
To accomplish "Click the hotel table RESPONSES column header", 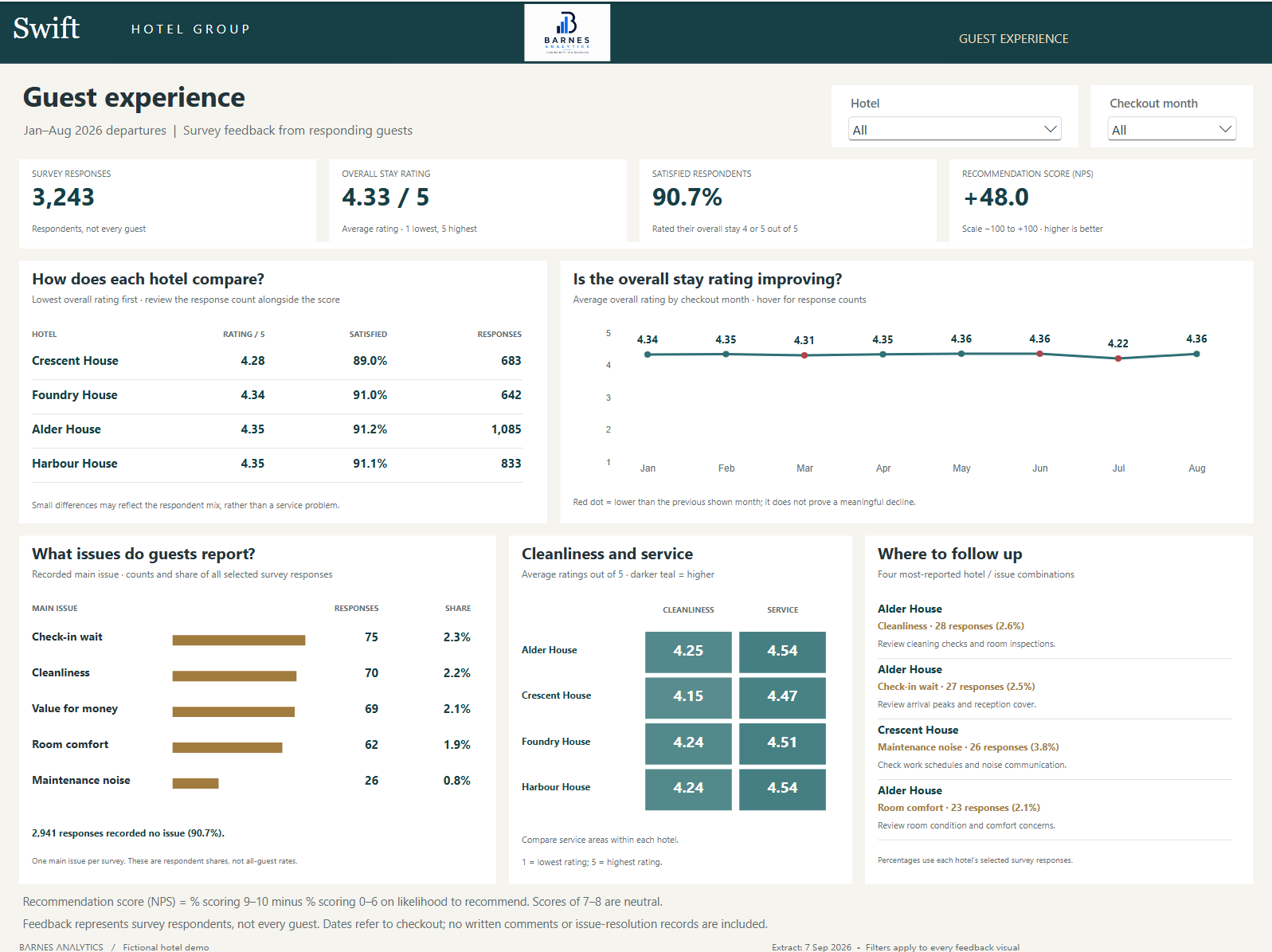I will point(499,335).
